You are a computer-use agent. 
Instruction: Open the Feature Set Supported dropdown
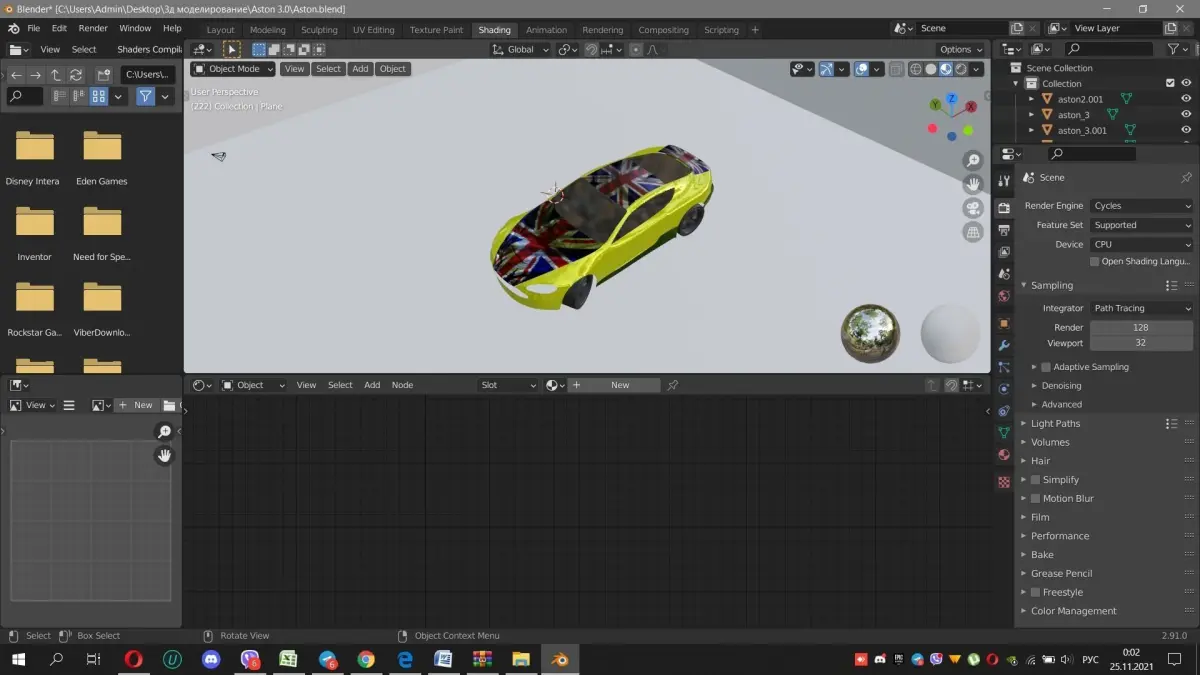point(1141,225)
